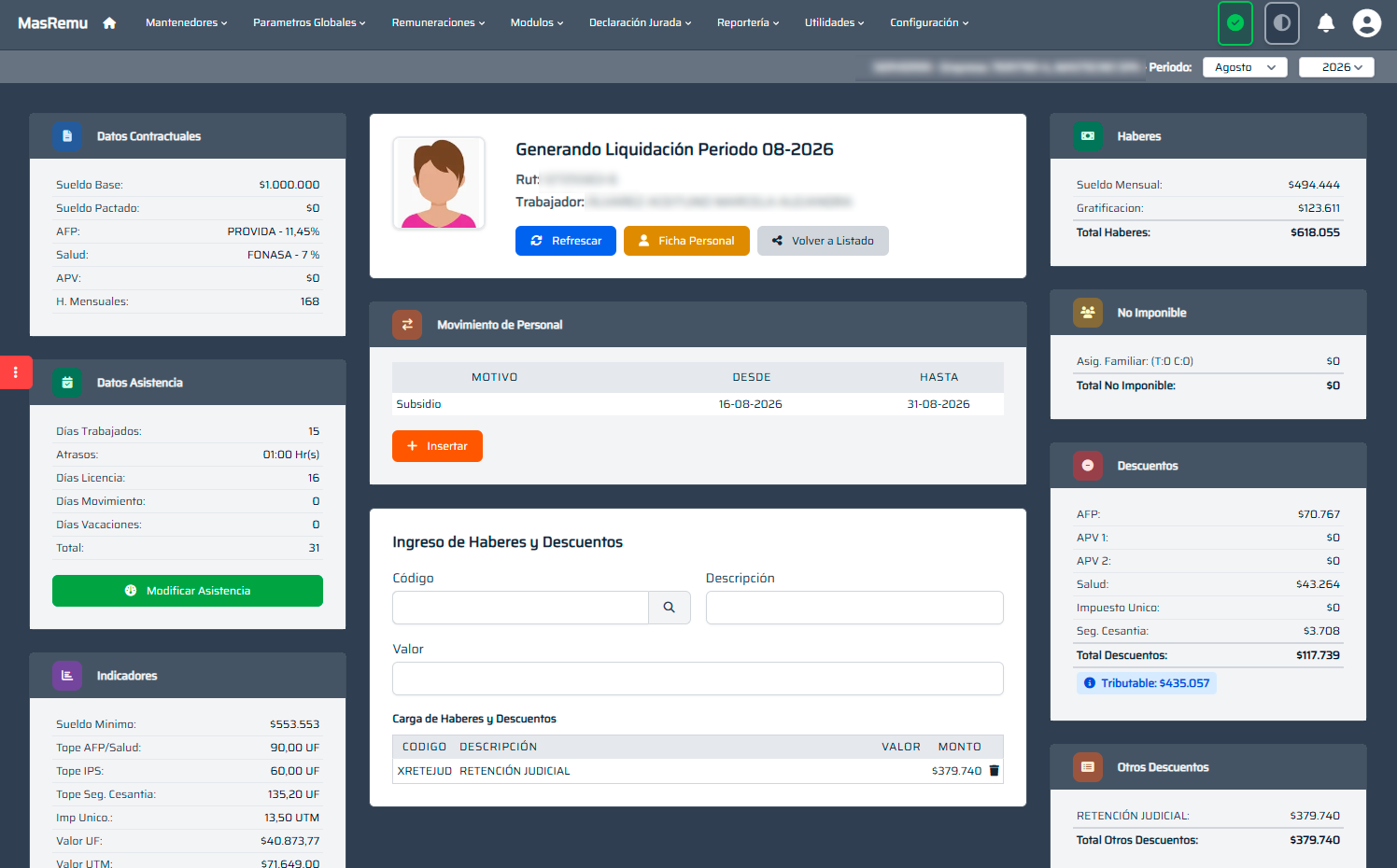Viewport: 1397px width, 868px height.
Task: Click the Indicadores chart icon
Action: (x=67, y=676)
